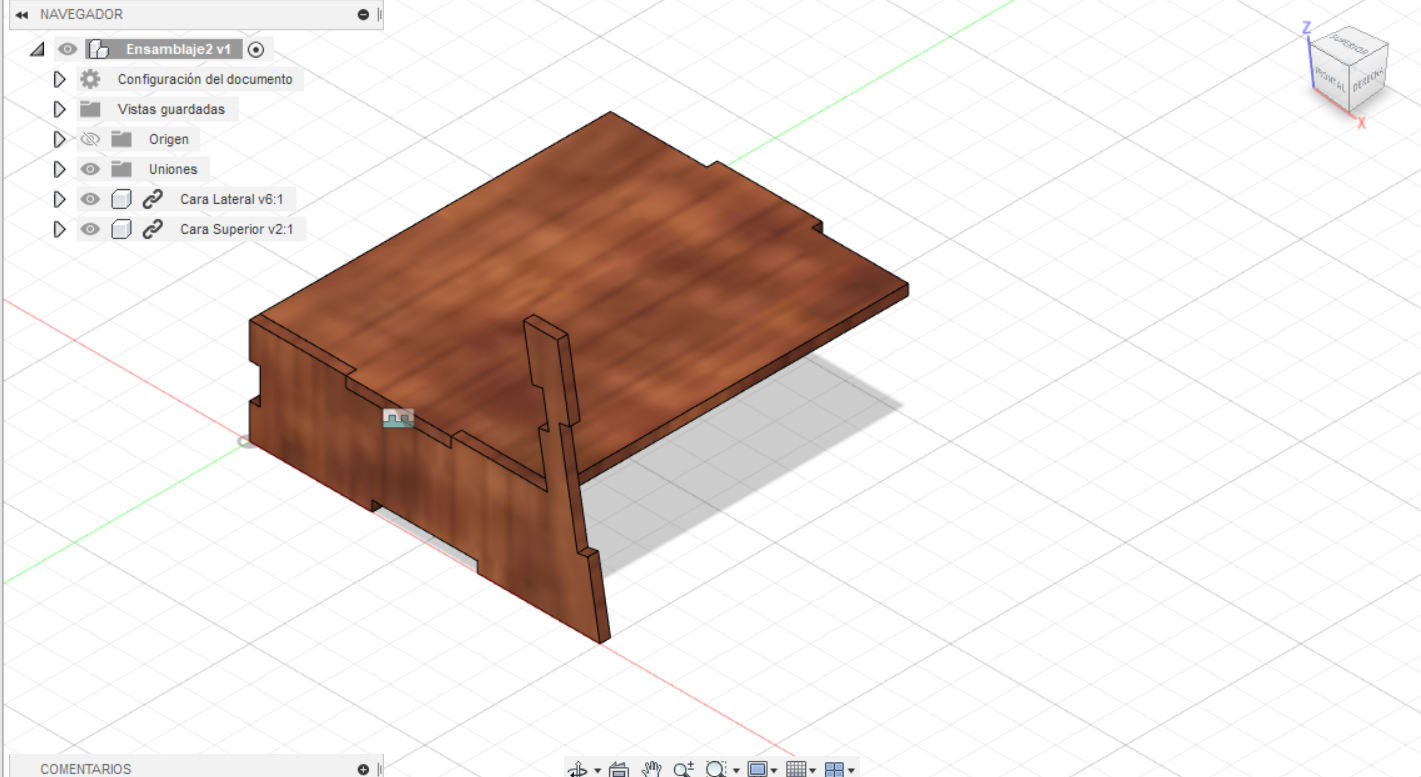Select the Uniones label in the browser
Viewport: 1421px width, 777px height.
point(173,169)
